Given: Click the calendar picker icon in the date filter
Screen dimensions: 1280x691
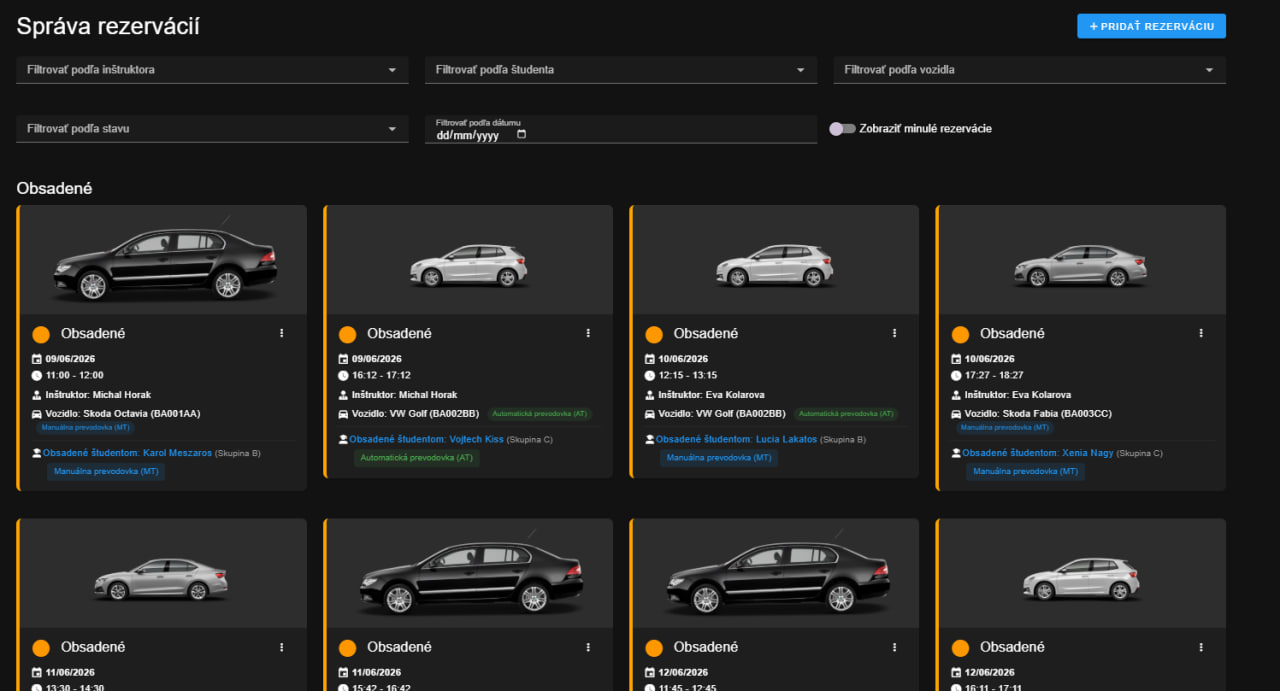Looking at the screenshot, I should [x=521, y=135].
